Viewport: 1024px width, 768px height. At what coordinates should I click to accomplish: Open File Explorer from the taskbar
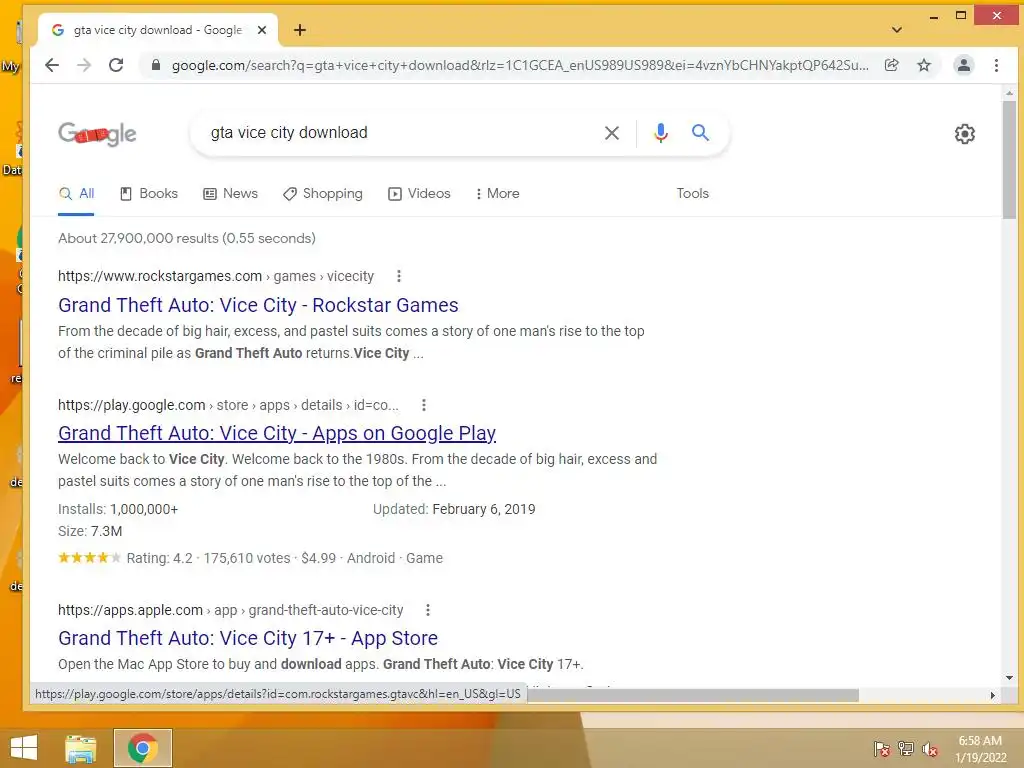coord(80,748)
